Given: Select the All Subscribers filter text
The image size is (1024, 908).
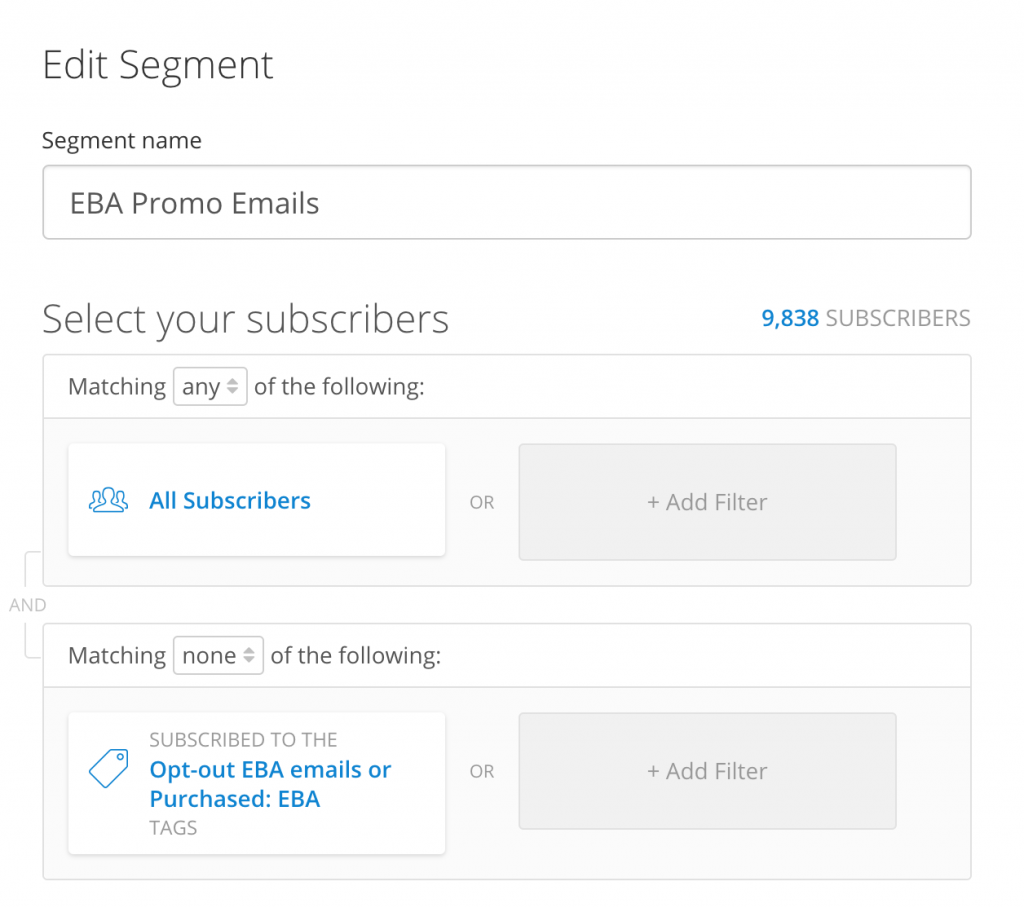Looking at the screenshot, I should tap(230, 500).
